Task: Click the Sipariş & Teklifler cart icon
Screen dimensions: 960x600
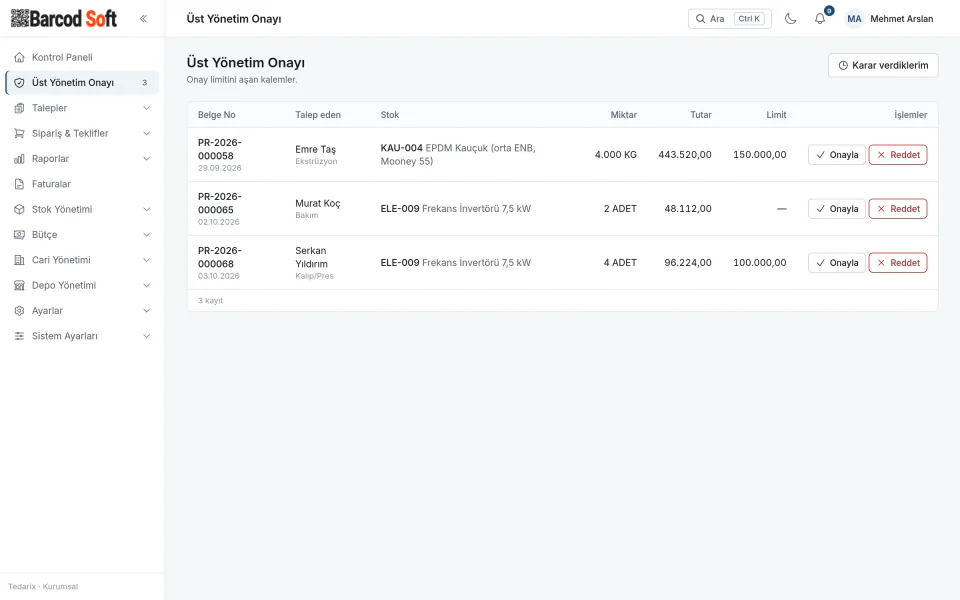Action: 20,133
